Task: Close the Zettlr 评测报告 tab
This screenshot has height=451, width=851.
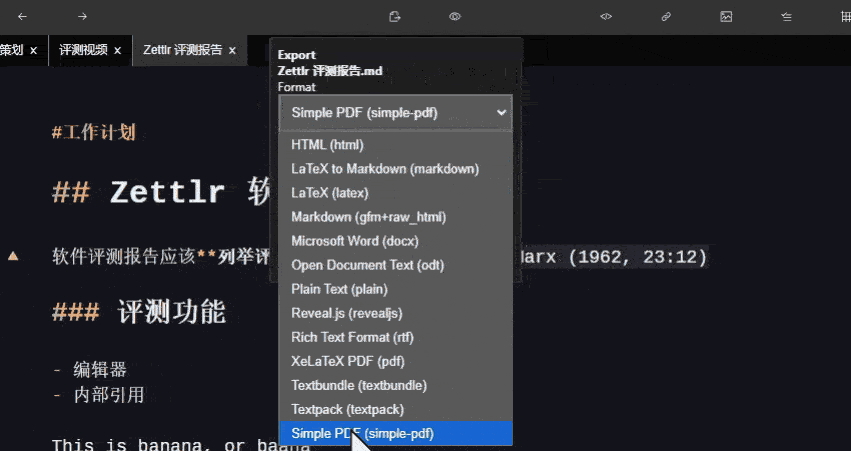Action: tap(232, 50)
